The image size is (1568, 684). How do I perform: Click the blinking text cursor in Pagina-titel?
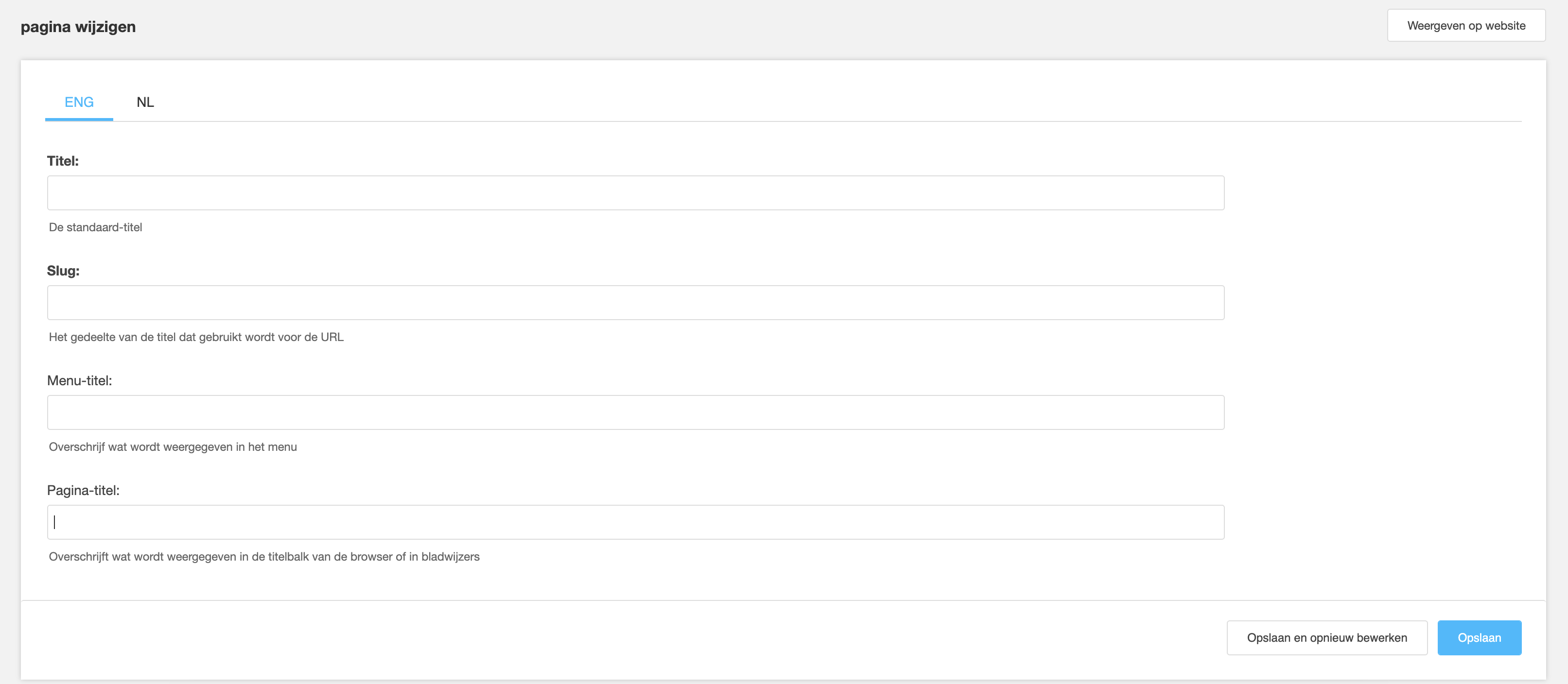tap(55, 522)
